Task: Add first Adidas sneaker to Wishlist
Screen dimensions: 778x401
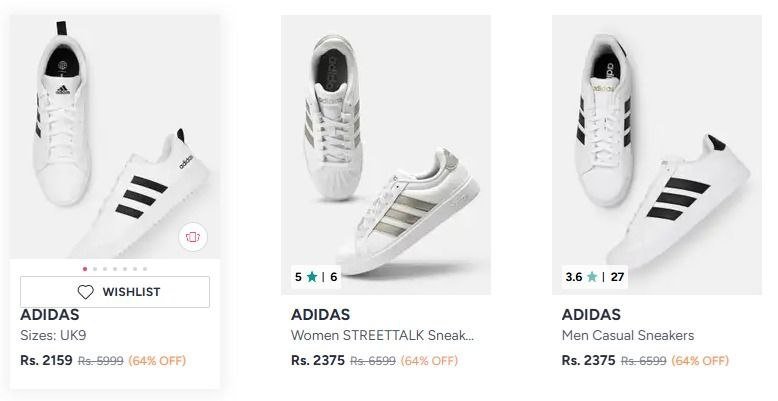Action: (x=115, y=292)
